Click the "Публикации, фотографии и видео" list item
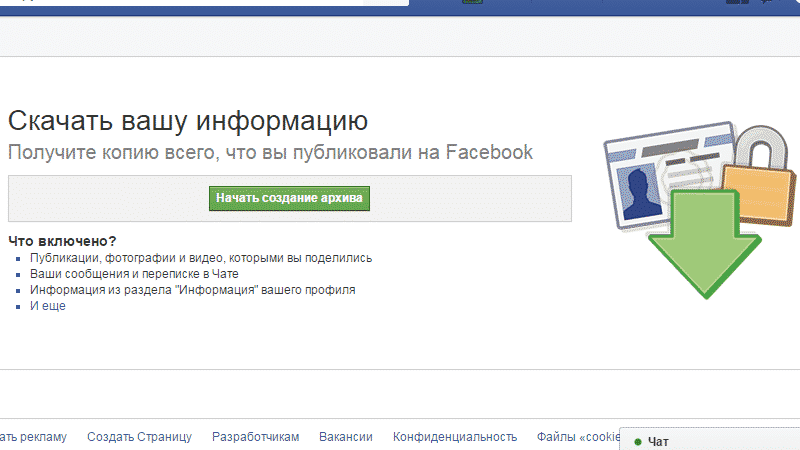 (x=201, y=258)
